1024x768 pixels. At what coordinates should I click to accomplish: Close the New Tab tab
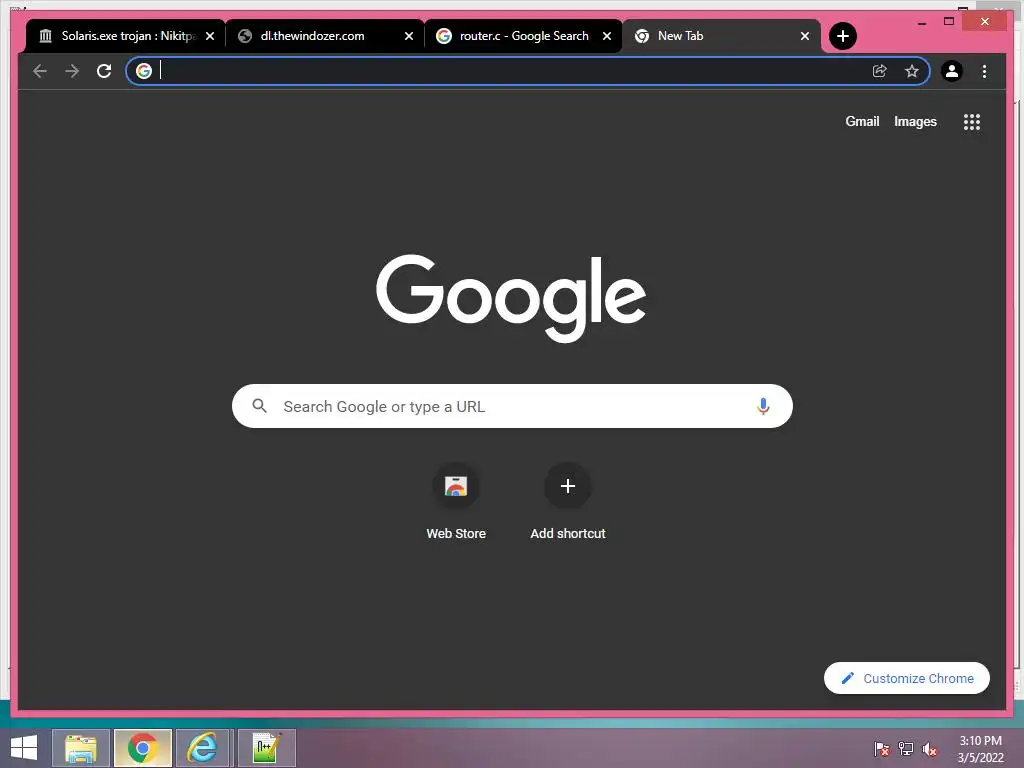[805, 37]
